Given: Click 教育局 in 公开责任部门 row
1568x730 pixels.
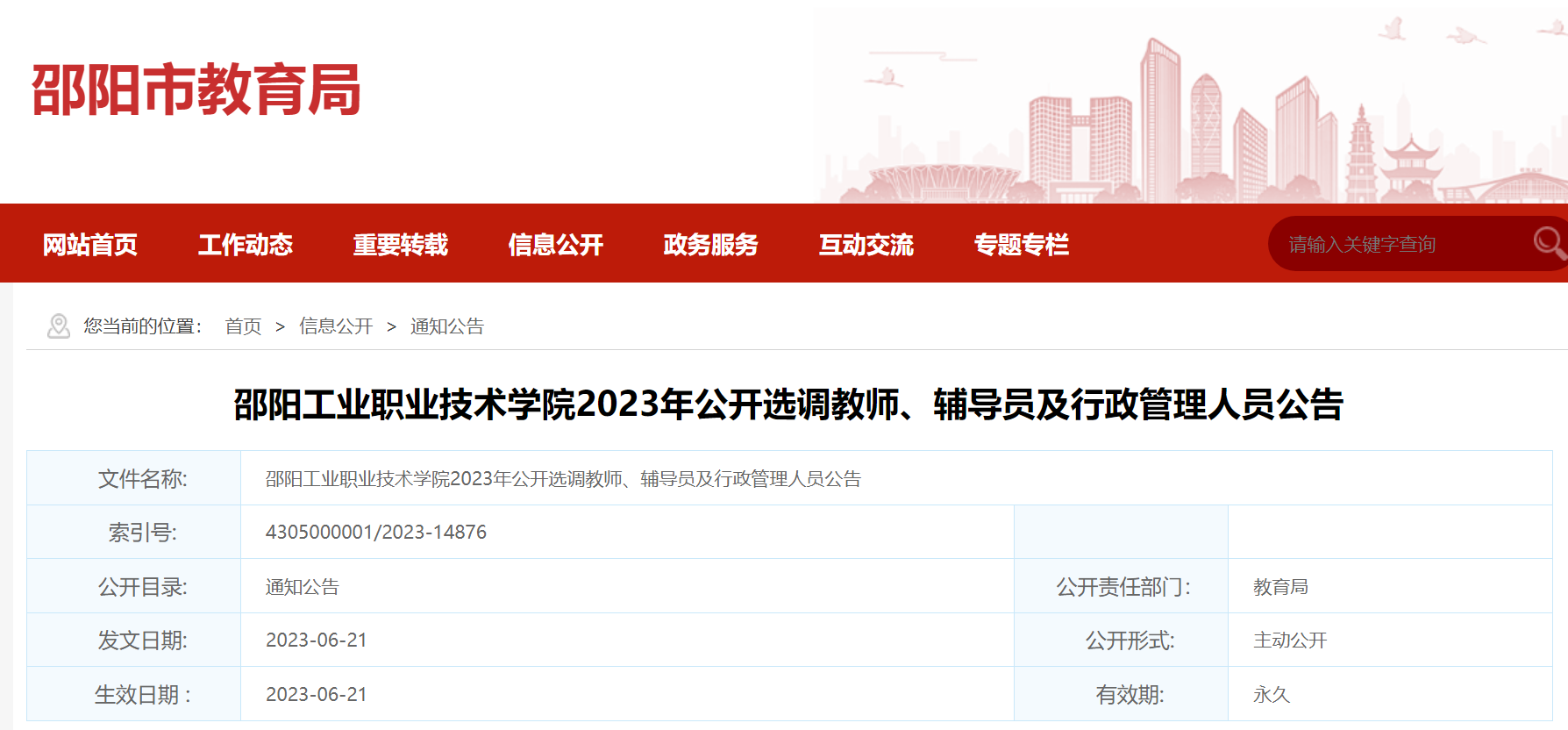Looking at the screenshot, I should coord(1280,586).
